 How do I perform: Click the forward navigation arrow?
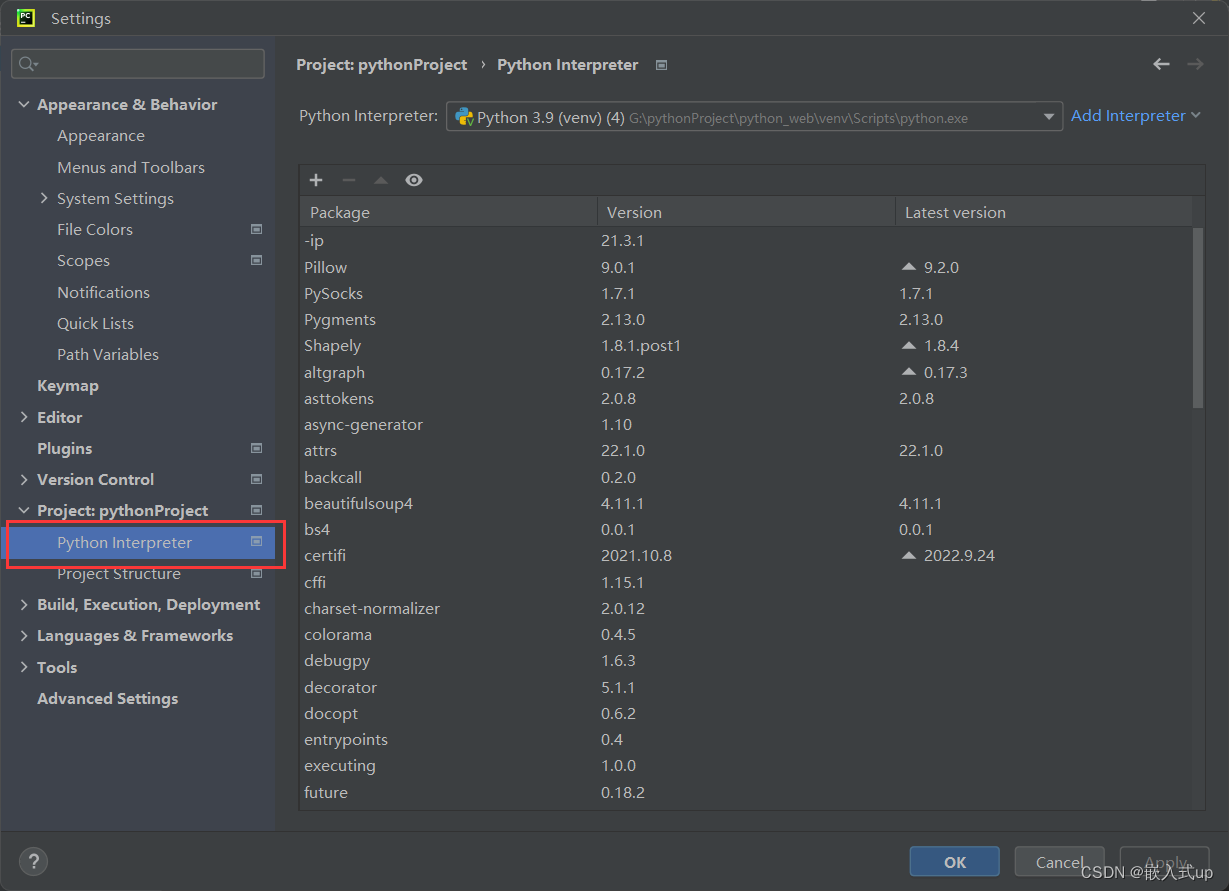(x=1195, y=64)
